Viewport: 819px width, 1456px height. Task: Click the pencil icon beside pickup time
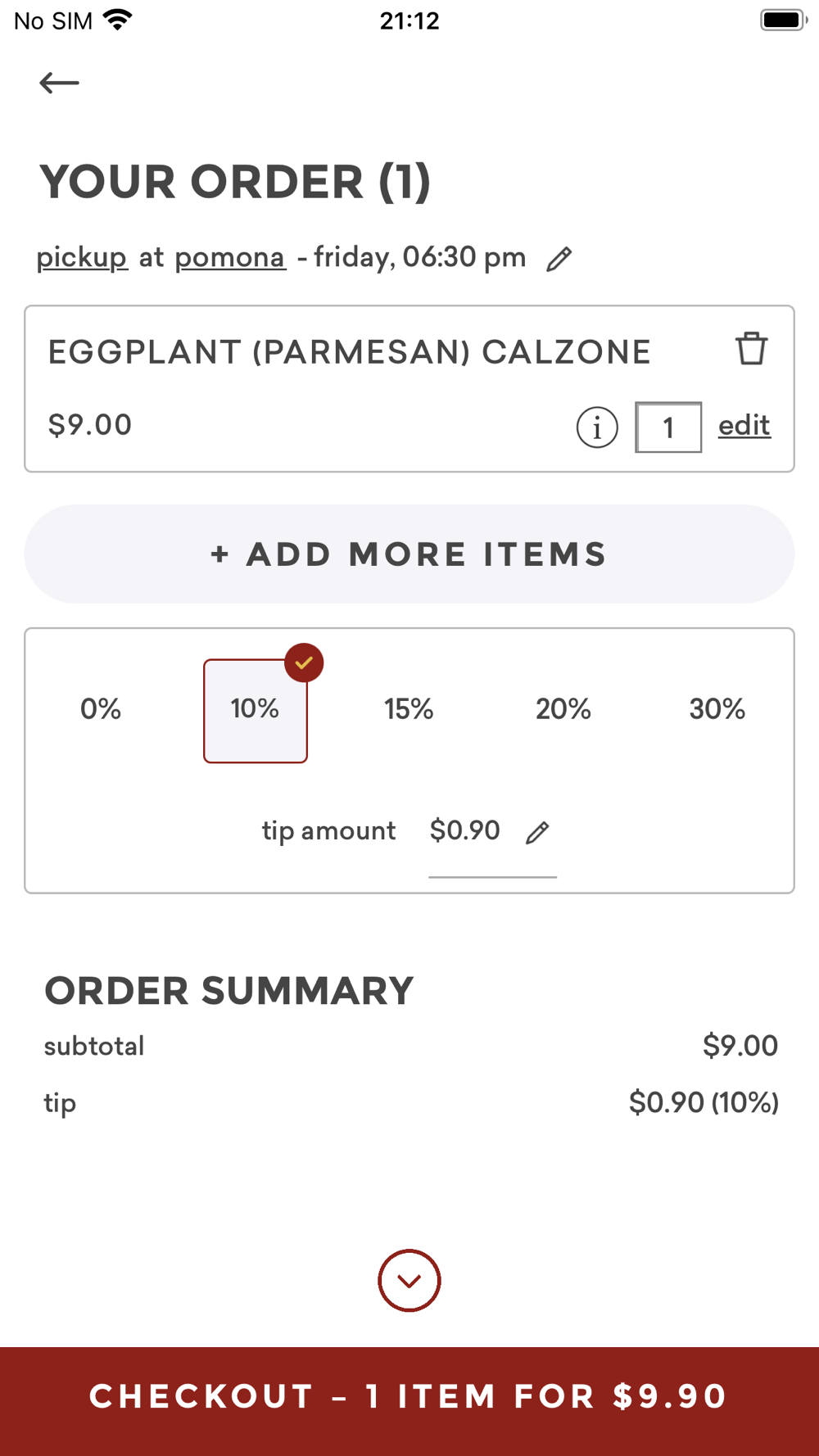[x=559, y=259]
